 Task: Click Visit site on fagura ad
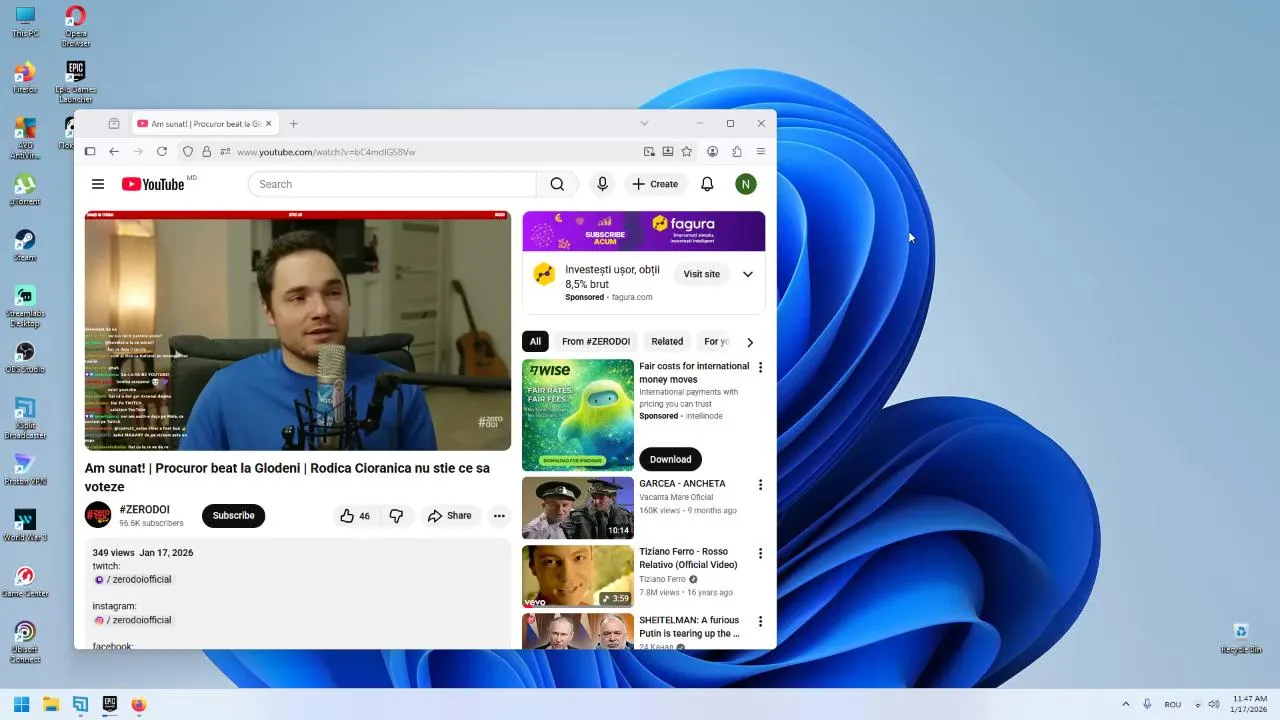[x=701, y=274]
